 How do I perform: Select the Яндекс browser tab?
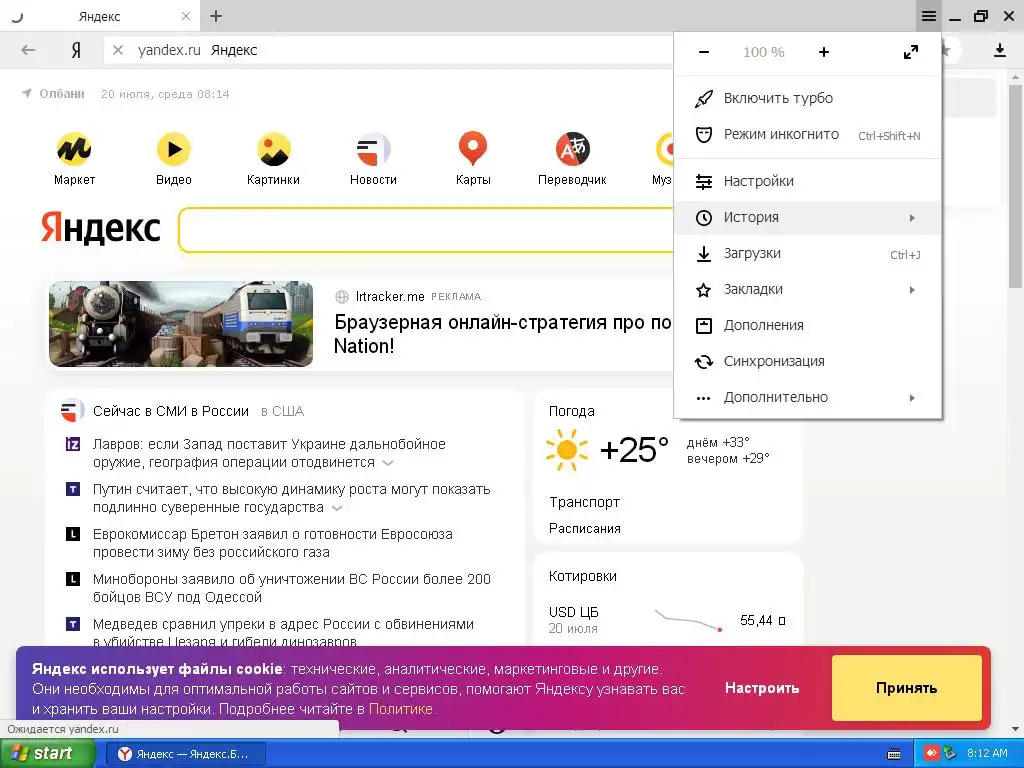(99, 16)
